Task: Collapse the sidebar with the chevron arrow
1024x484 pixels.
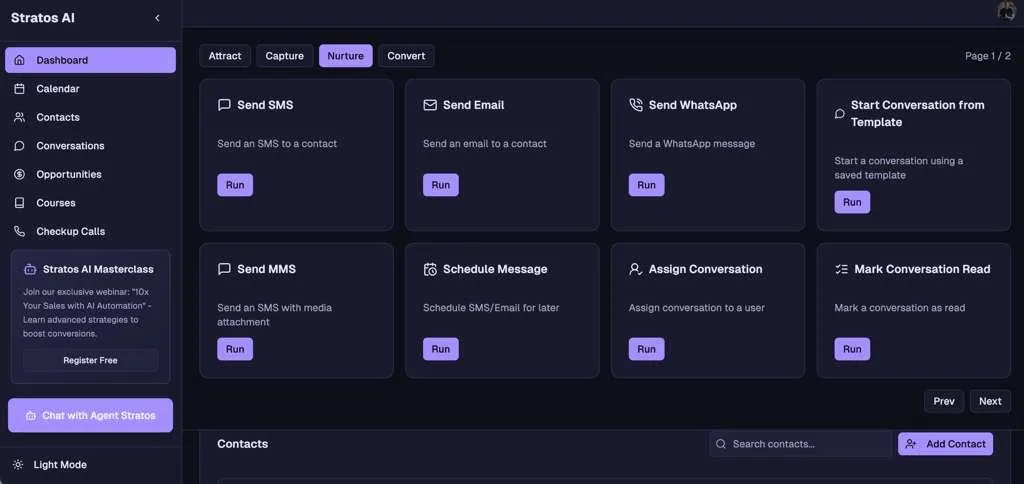Action: tap(157, 18)
